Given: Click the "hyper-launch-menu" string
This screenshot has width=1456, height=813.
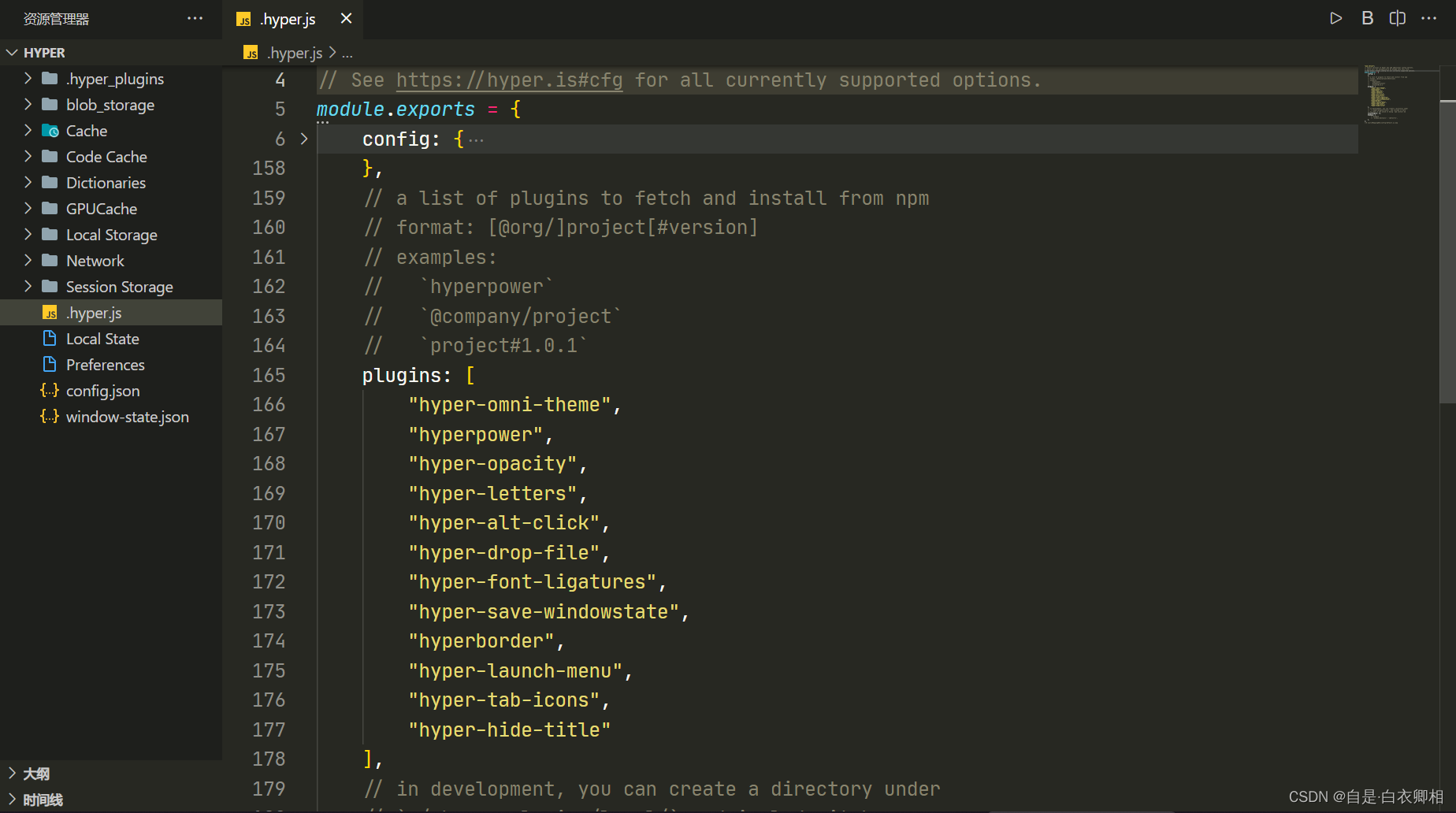Looking at the screenshot, I should tap(515, 671).
